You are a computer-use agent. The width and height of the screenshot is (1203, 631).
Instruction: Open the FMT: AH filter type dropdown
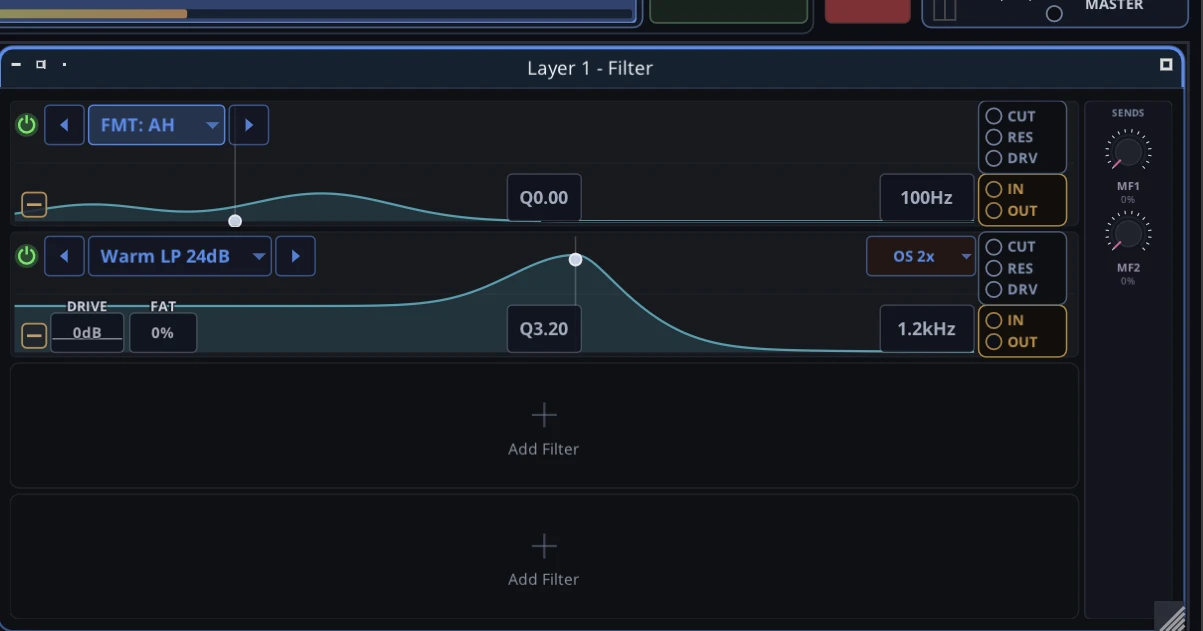coord(156,125)
